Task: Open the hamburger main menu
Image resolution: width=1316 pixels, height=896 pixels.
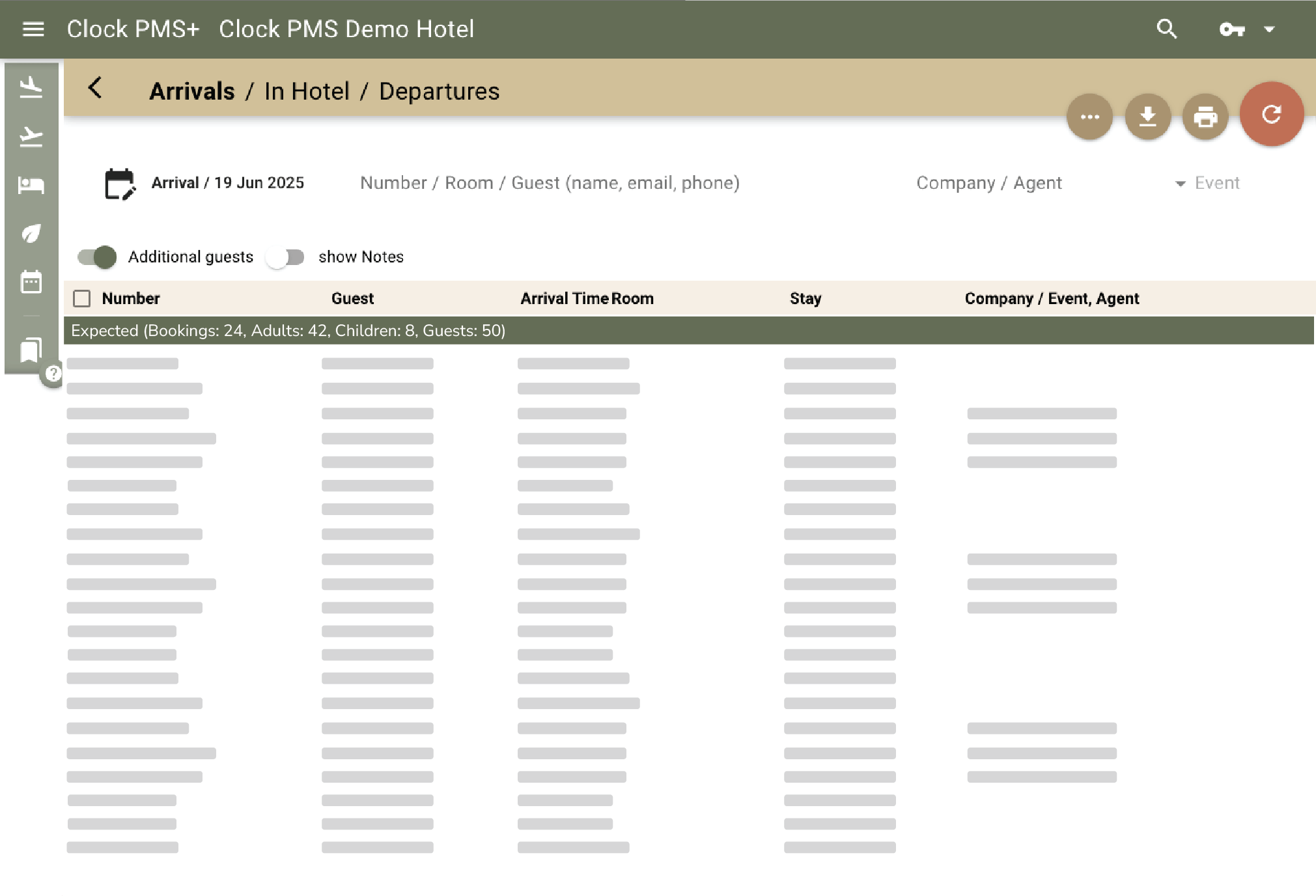Action: tap(33, 29)
